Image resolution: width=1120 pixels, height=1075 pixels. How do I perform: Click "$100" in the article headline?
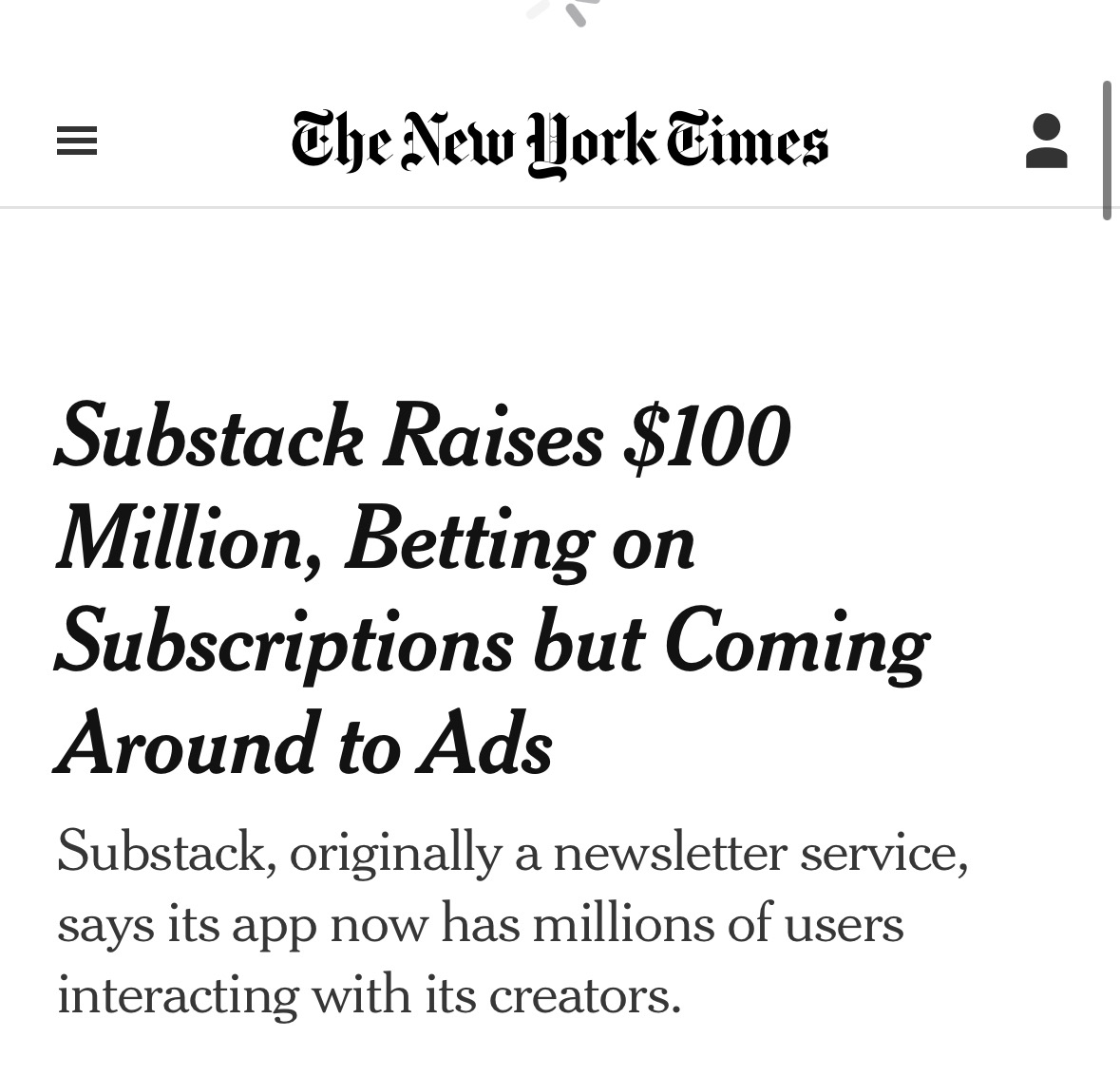click(x=707, y=438)
